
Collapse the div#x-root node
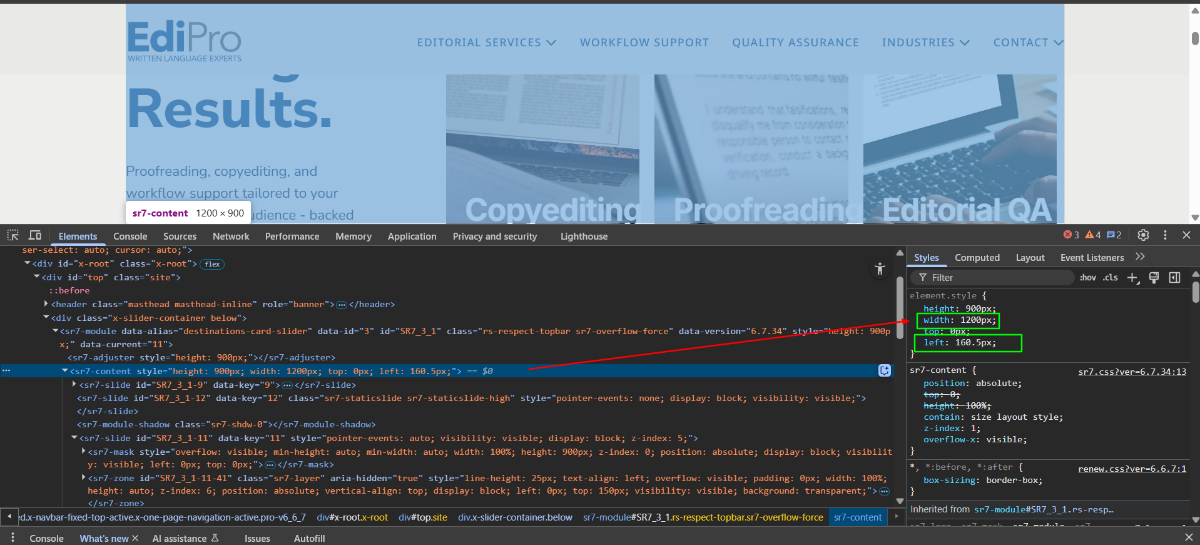(27, 264)
